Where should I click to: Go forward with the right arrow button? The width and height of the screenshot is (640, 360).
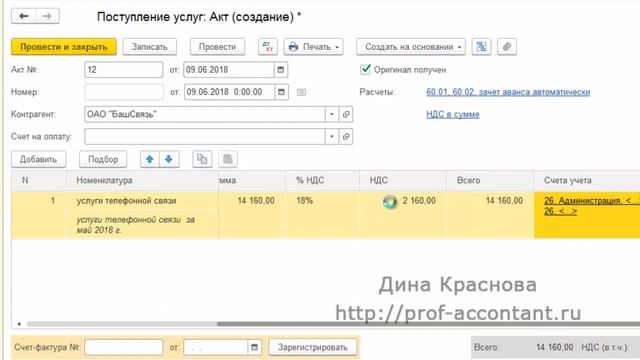click(47, 16)
